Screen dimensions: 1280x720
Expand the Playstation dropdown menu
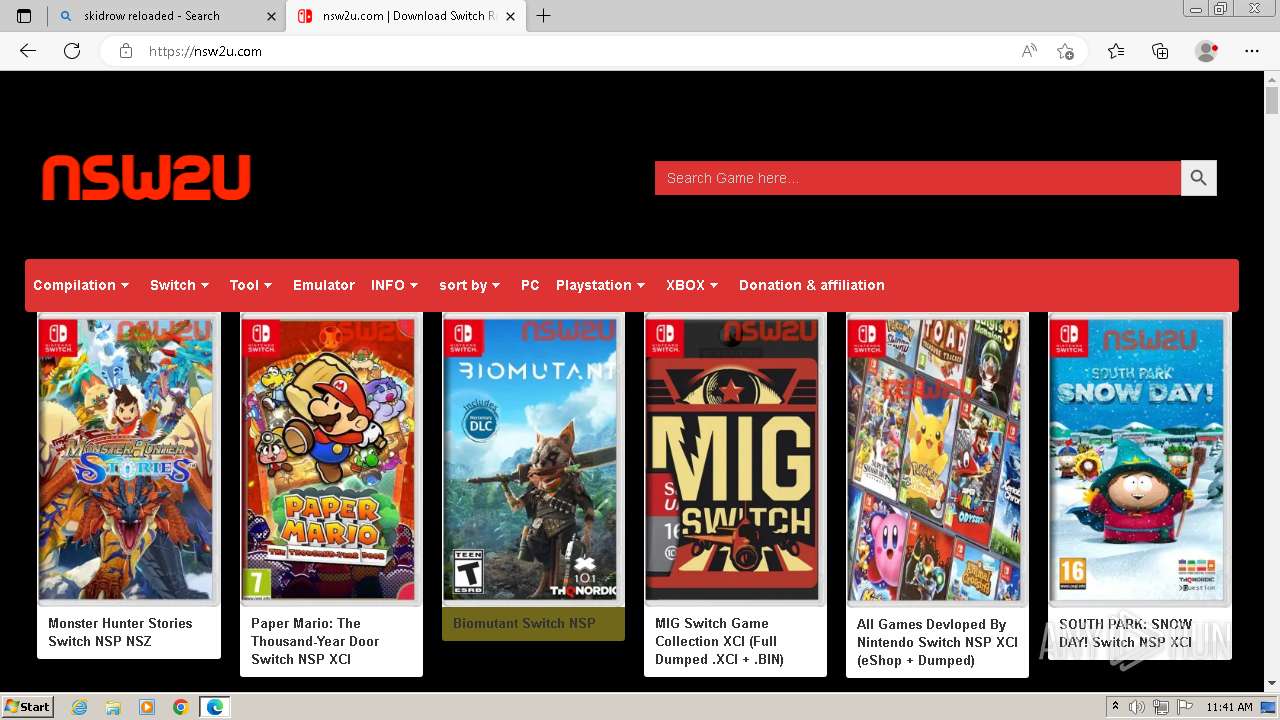(x=601, y=285)
